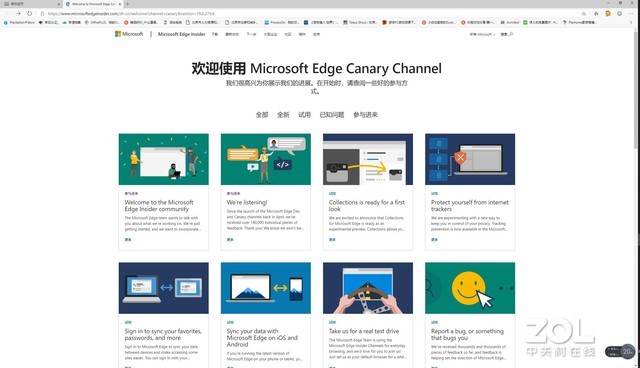Click the Report a bug title

tap(467, 335)
